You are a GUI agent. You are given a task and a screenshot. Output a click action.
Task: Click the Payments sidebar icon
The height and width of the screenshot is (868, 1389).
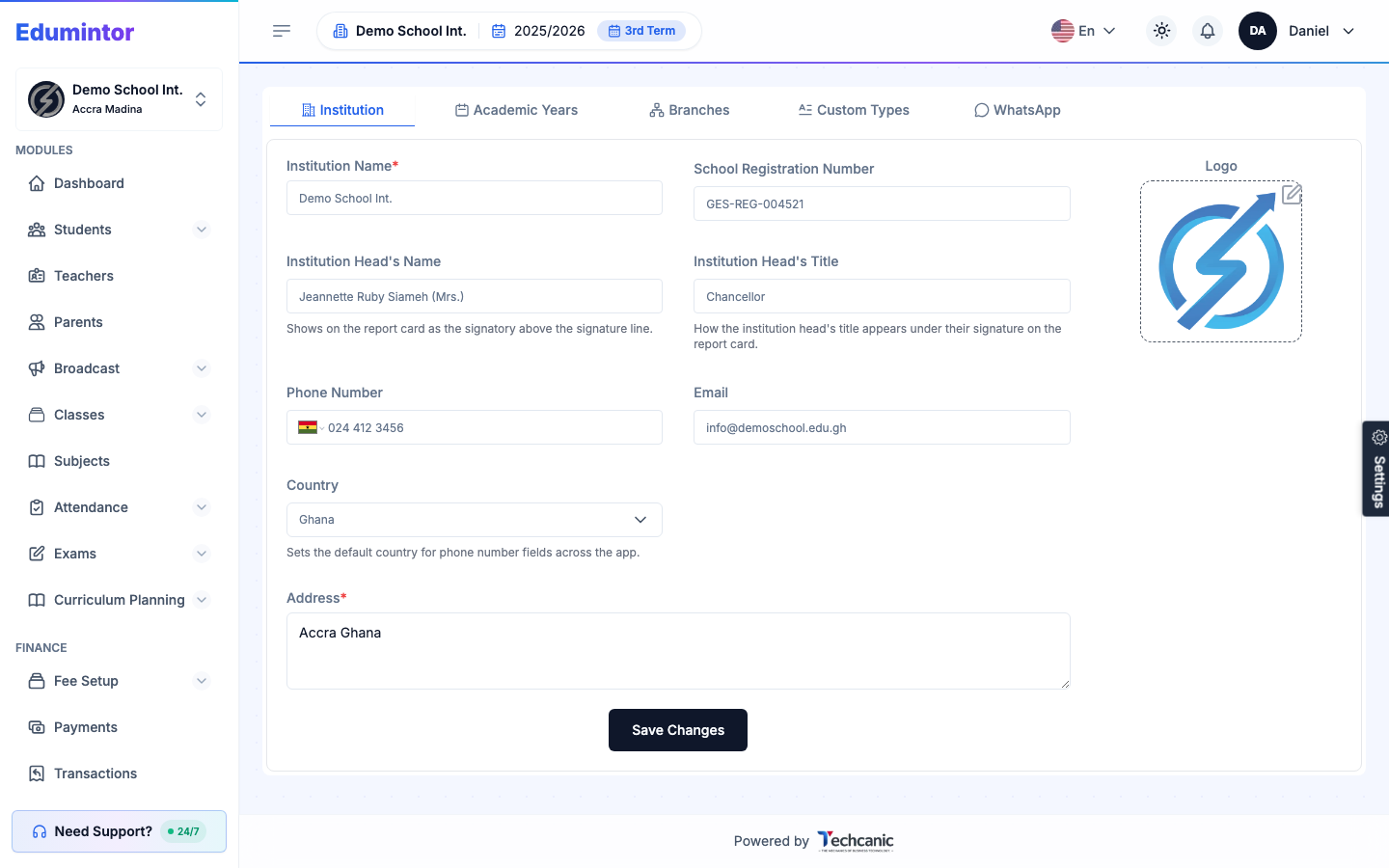coord(37,727)
